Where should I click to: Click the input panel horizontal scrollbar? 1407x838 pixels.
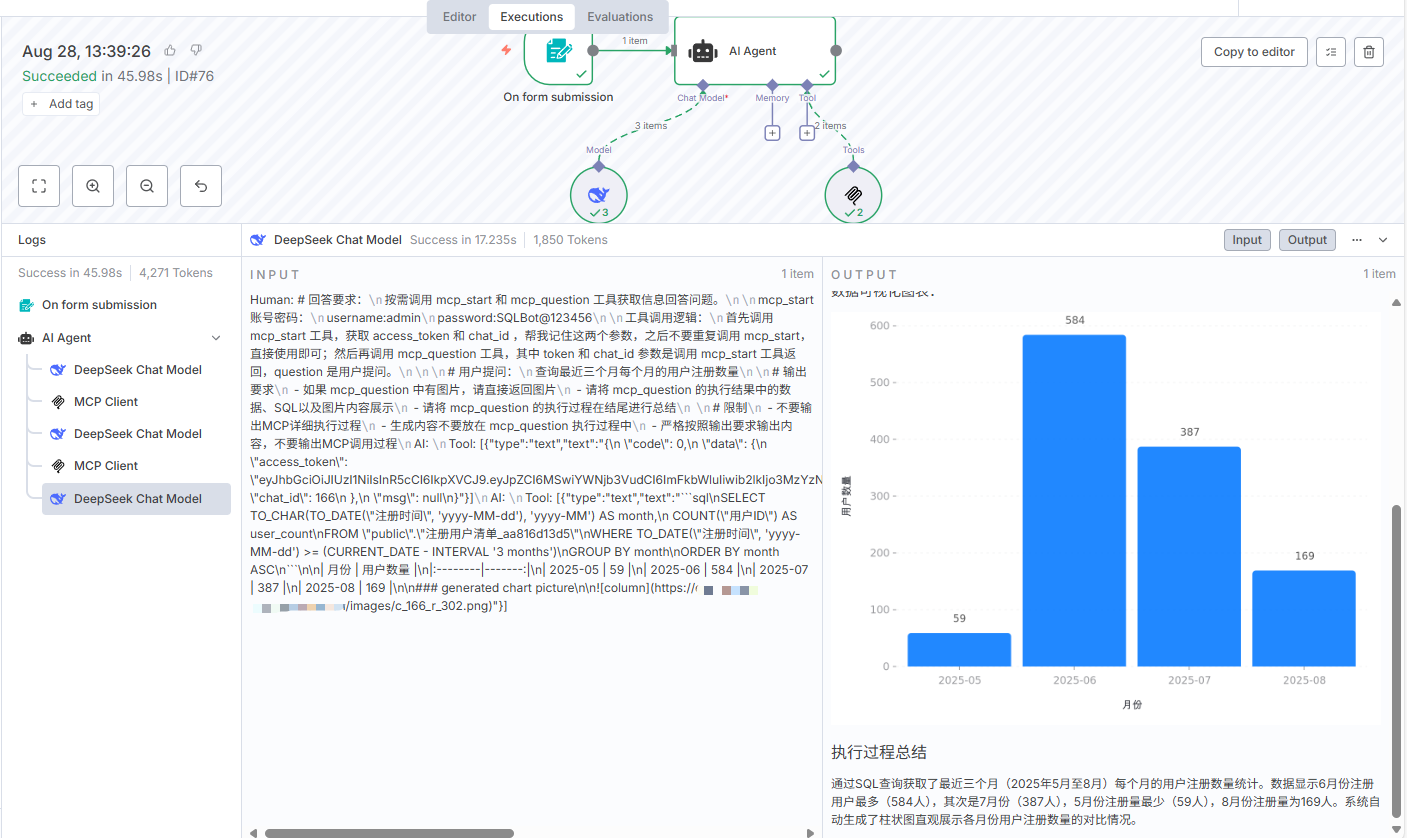389,832
